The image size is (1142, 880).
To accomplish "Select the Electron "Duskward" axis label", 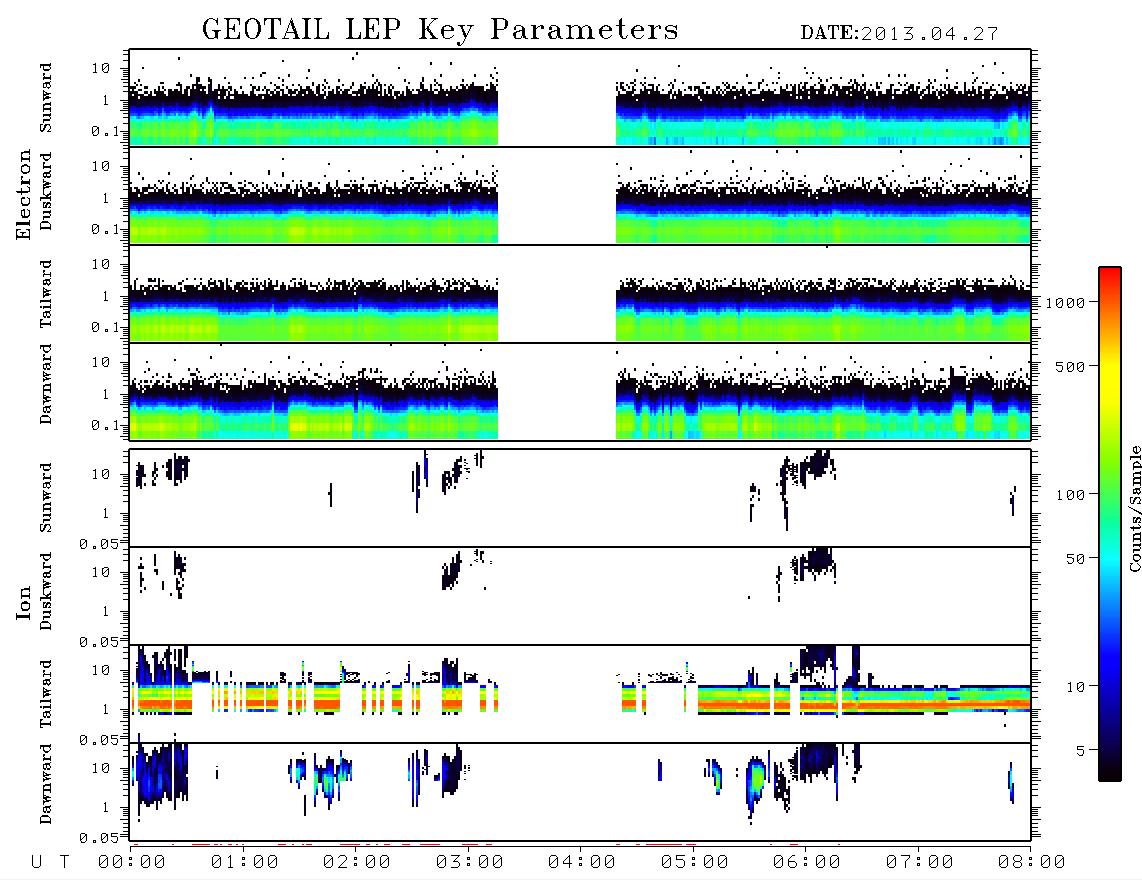I will 46,192.
